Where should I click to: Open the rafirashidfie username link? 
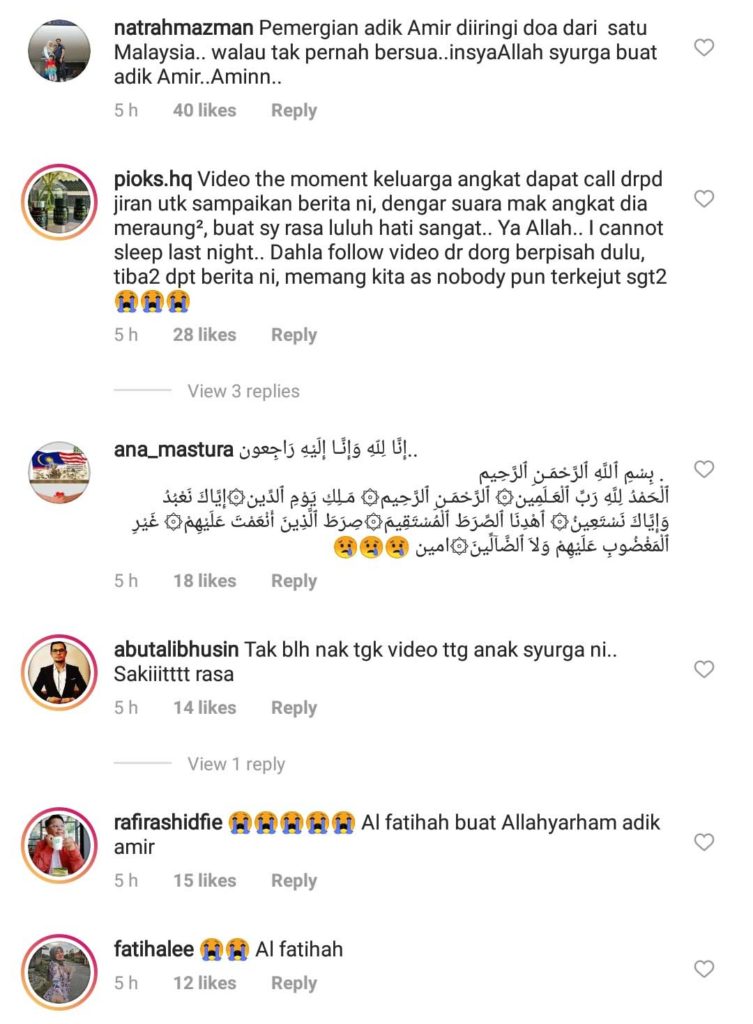pyautogui.click(x=168, y=822)
